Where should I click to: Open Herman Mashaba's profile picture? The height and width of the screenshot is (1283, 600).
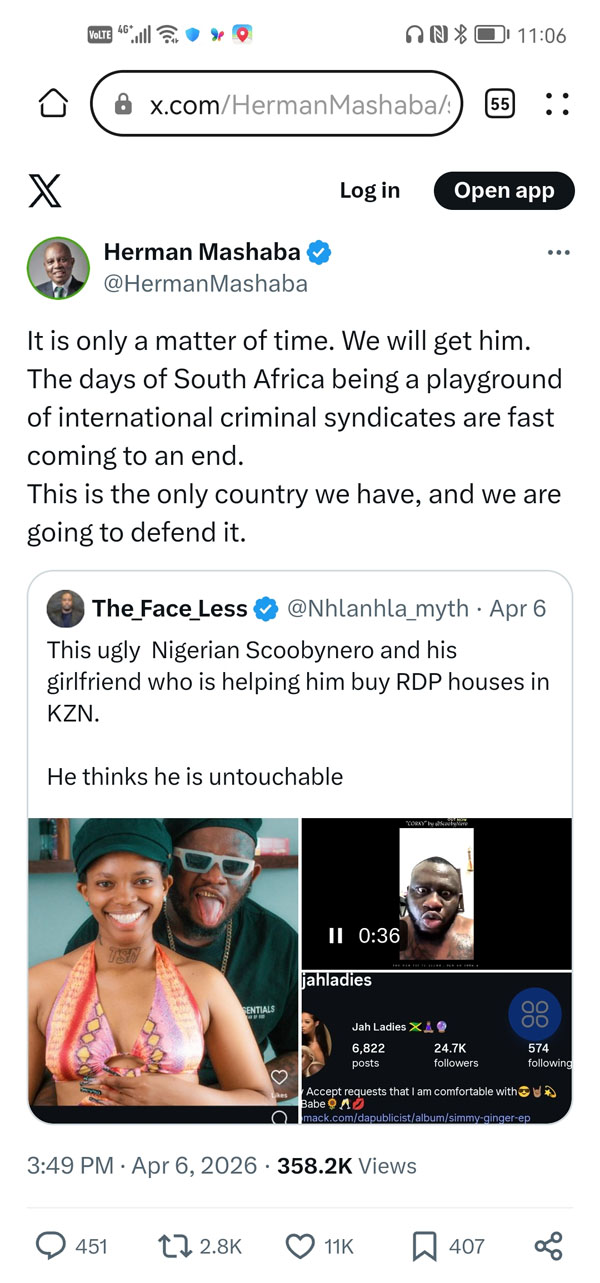tap(56, 268)
